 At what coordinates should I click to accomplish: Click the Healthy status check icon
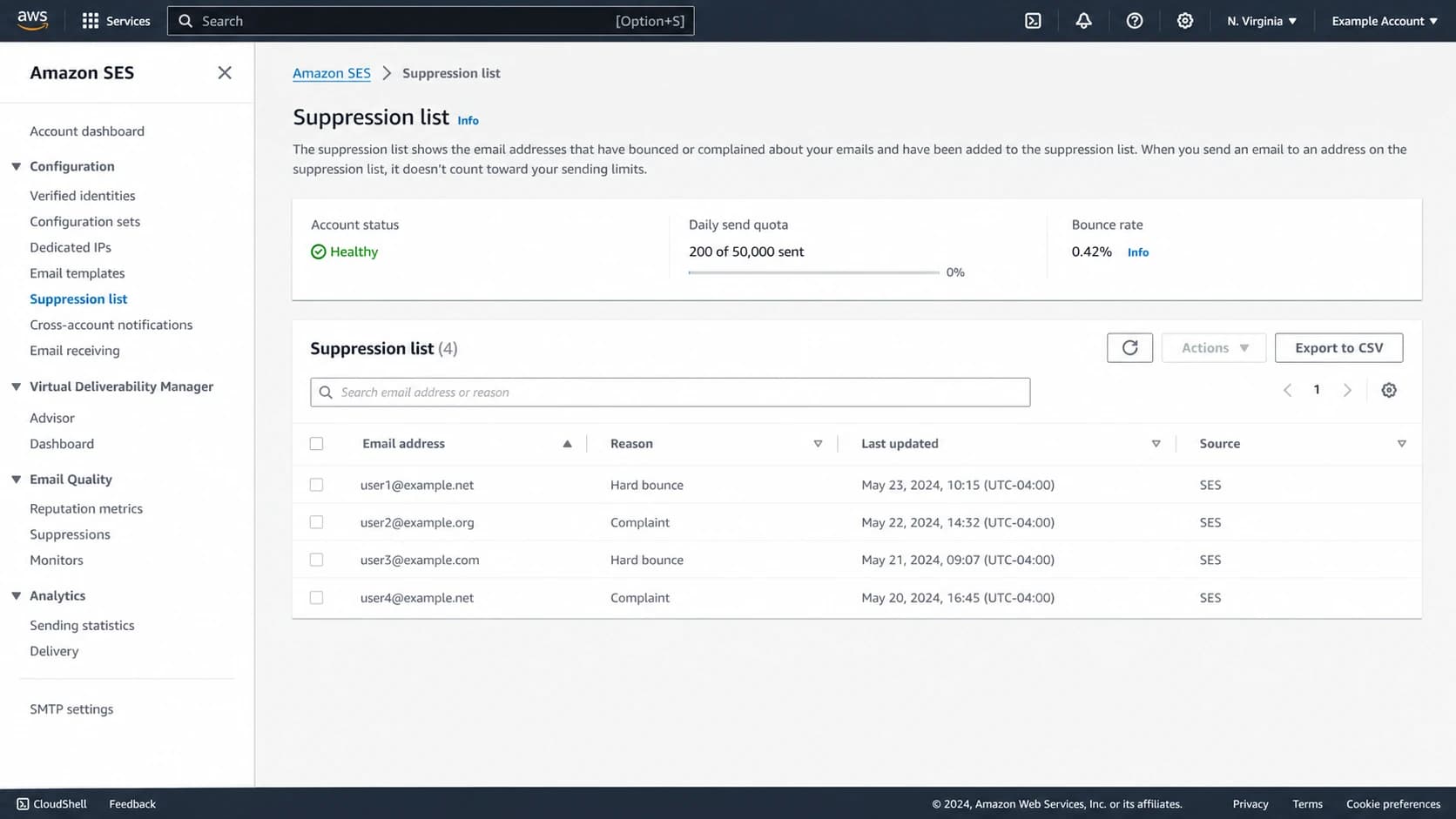point(319,252)
